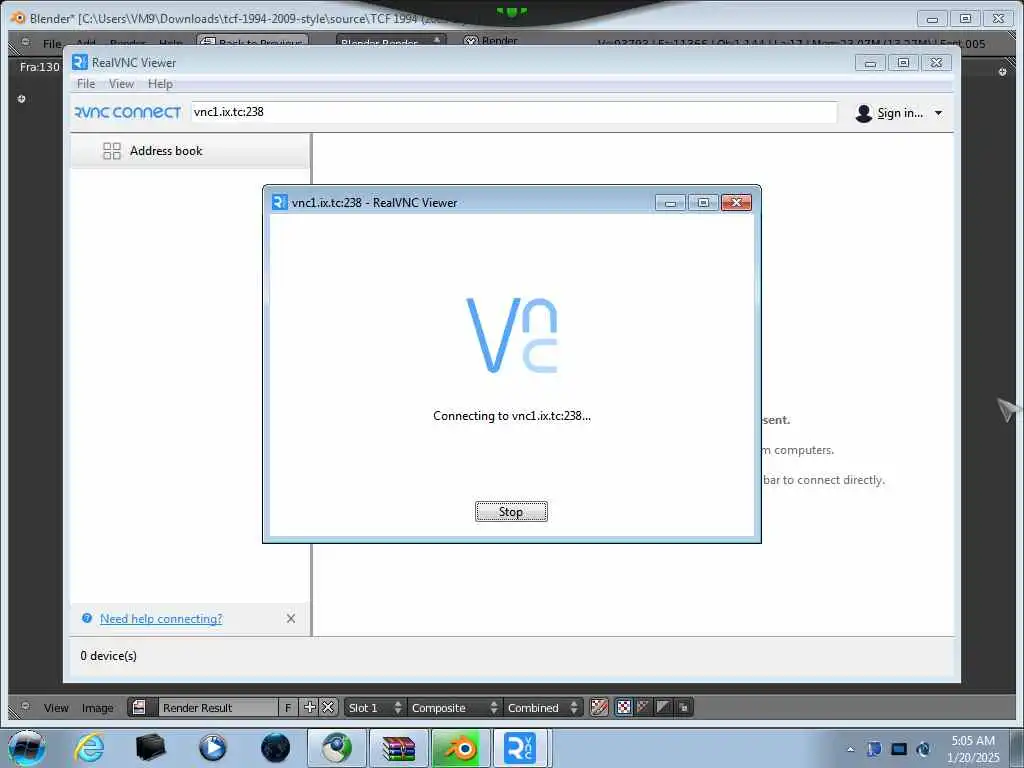Show hidden system tray icons
The height and width of the screenshot is (768, 1024).
[850, 750]
